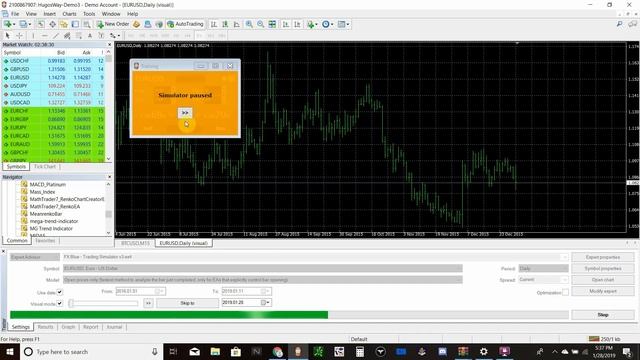This screenshot has width=640, height=360.
Task: Click the green tester progress bar
Action: [x=169, y=315]
